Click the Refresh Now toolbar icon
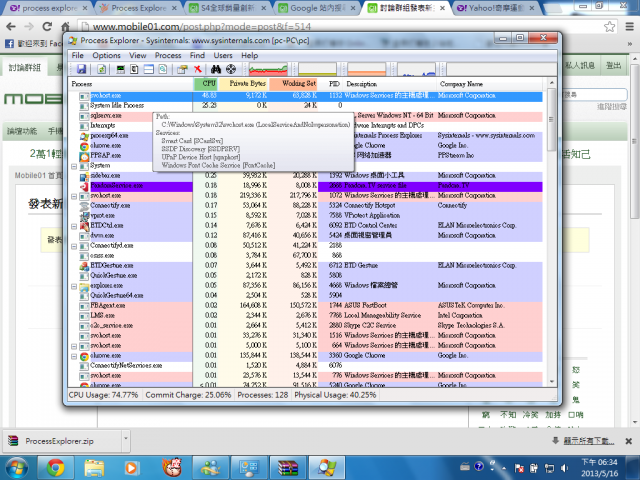640x480 pixels. coord(102,69)
